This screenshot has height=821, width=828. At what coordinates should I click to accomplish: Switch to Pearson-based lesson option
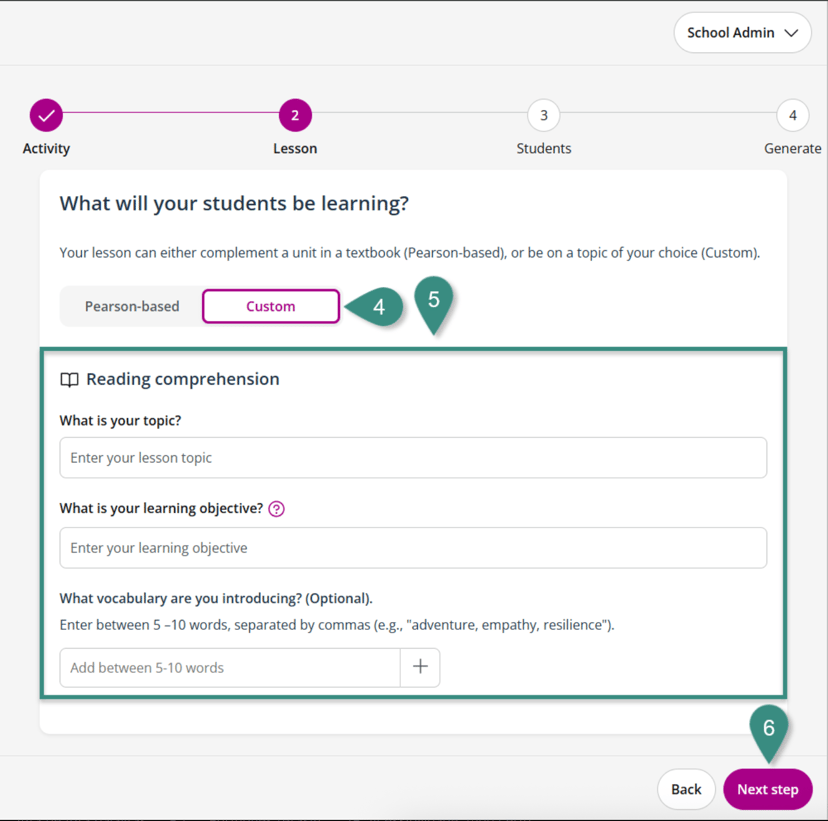click(x=132, y=306)
